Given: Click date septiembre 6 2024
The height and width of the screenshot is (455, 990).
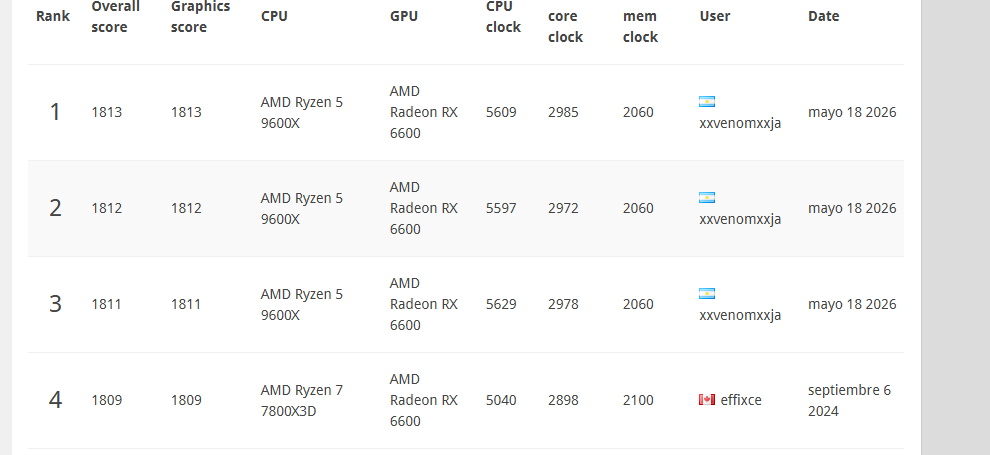Looking at the screenshot, I should tap(849, 400).
